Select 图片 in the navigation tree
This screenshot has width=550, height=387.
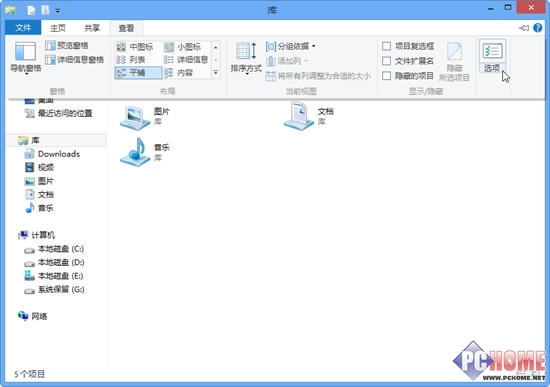(x=39, y=181)
